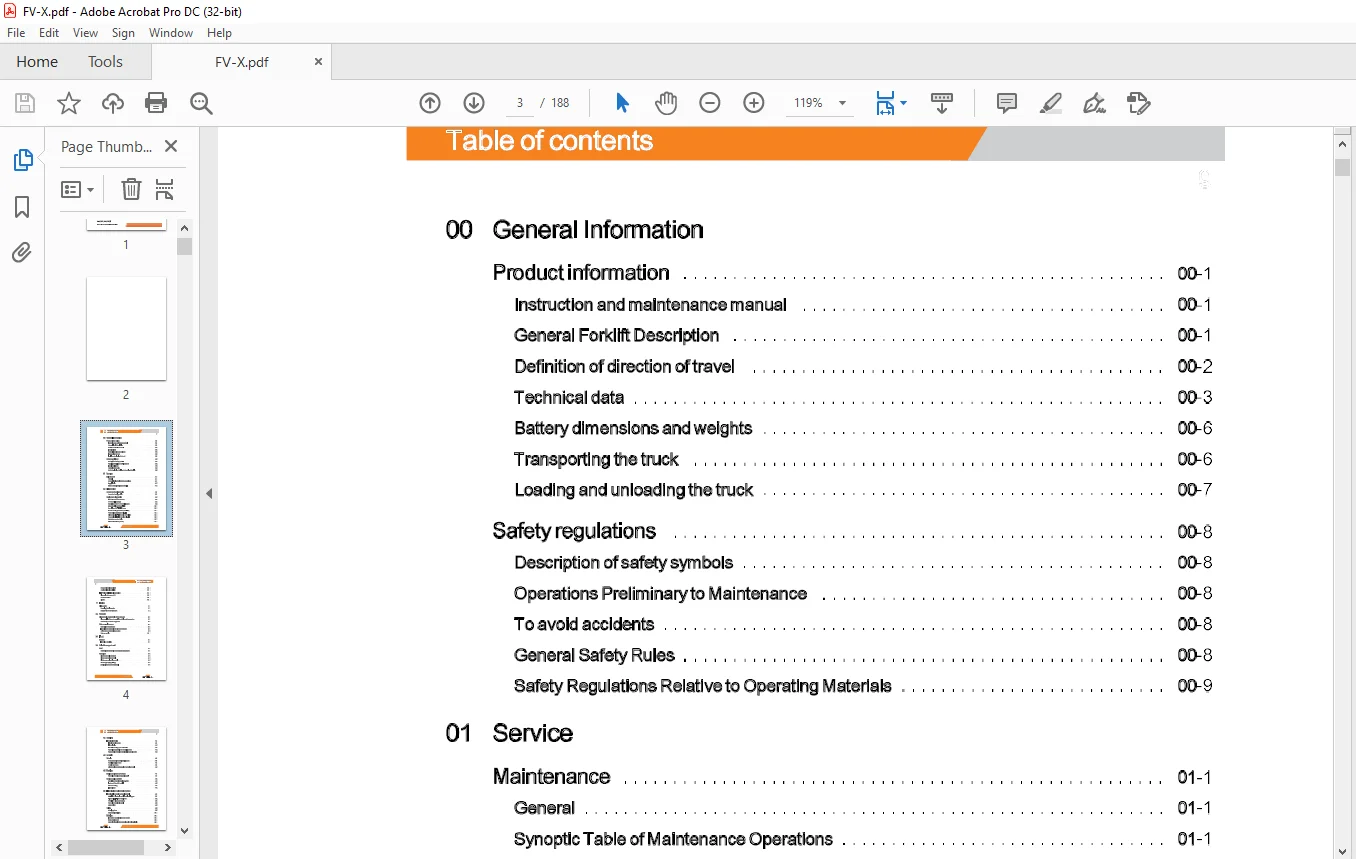Select the Highlight text pen tool
This screenshot has height=859, width=1356.
point(1051,103)
